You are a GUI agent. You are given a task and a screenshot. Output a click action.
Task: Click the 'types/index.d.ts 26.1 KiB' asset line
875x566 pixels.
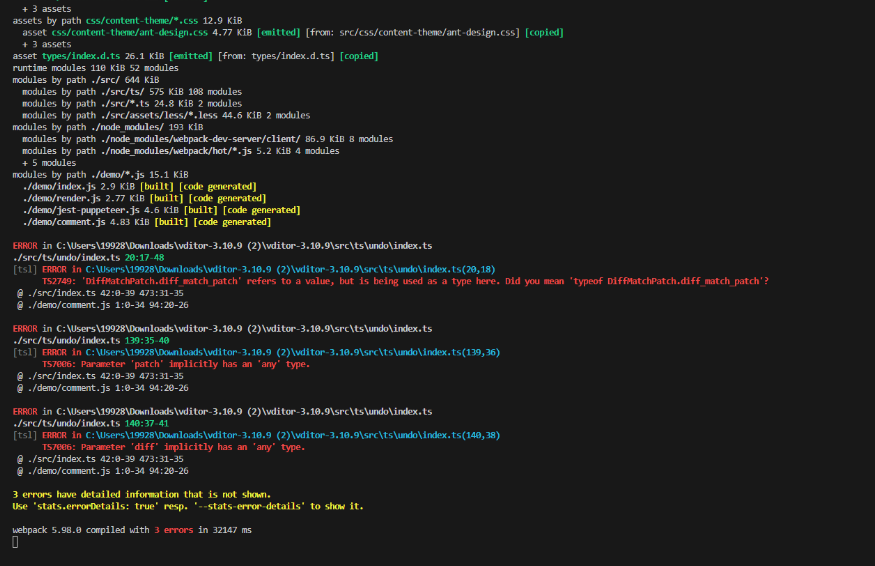click(x=195, y=56)
